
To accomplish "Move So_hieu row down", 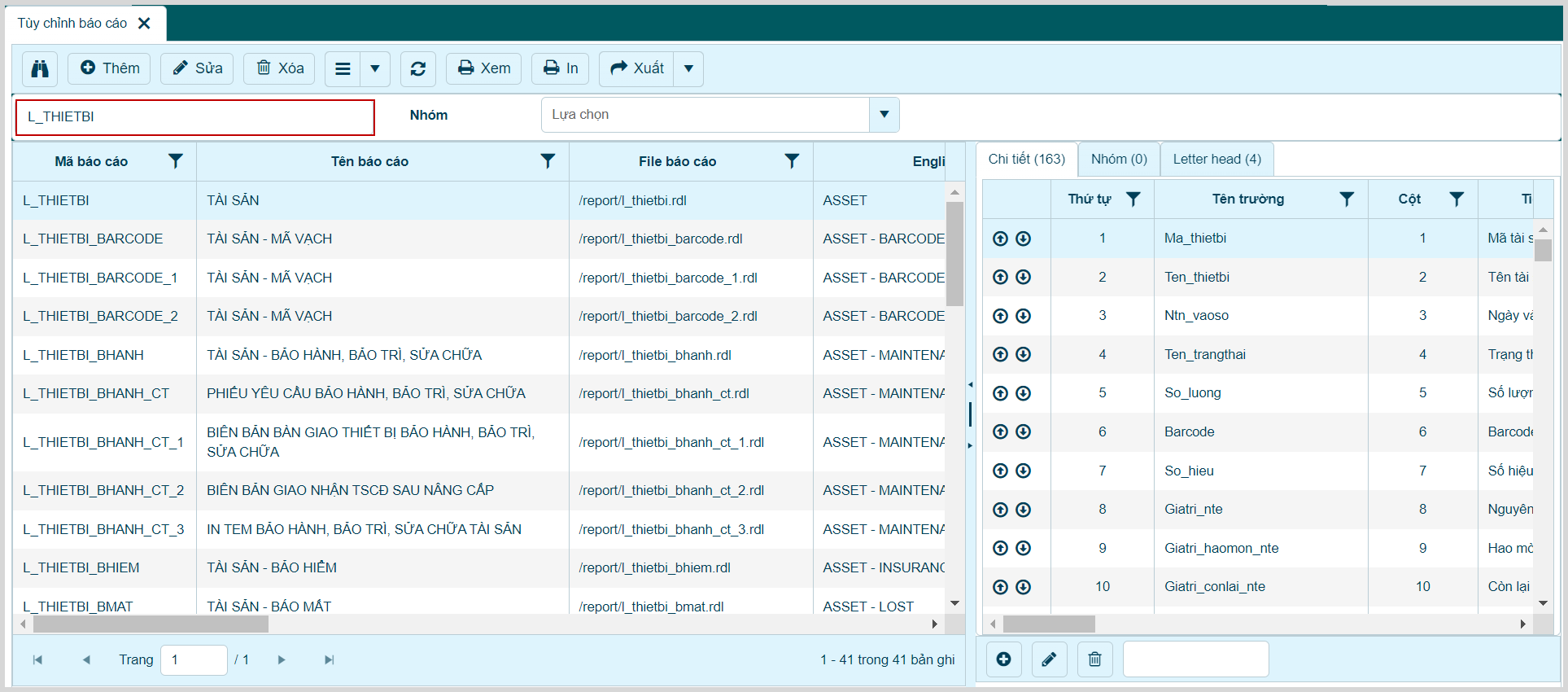I will (1024, 471).
